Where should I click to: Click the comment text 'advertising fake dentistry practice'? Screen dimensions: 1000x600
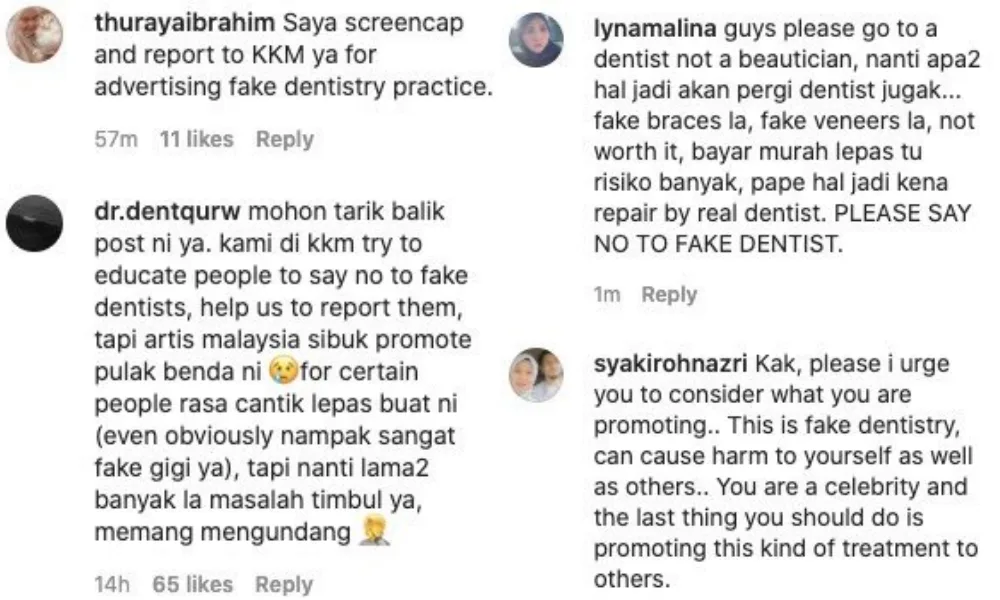click(x=293, y=87)
